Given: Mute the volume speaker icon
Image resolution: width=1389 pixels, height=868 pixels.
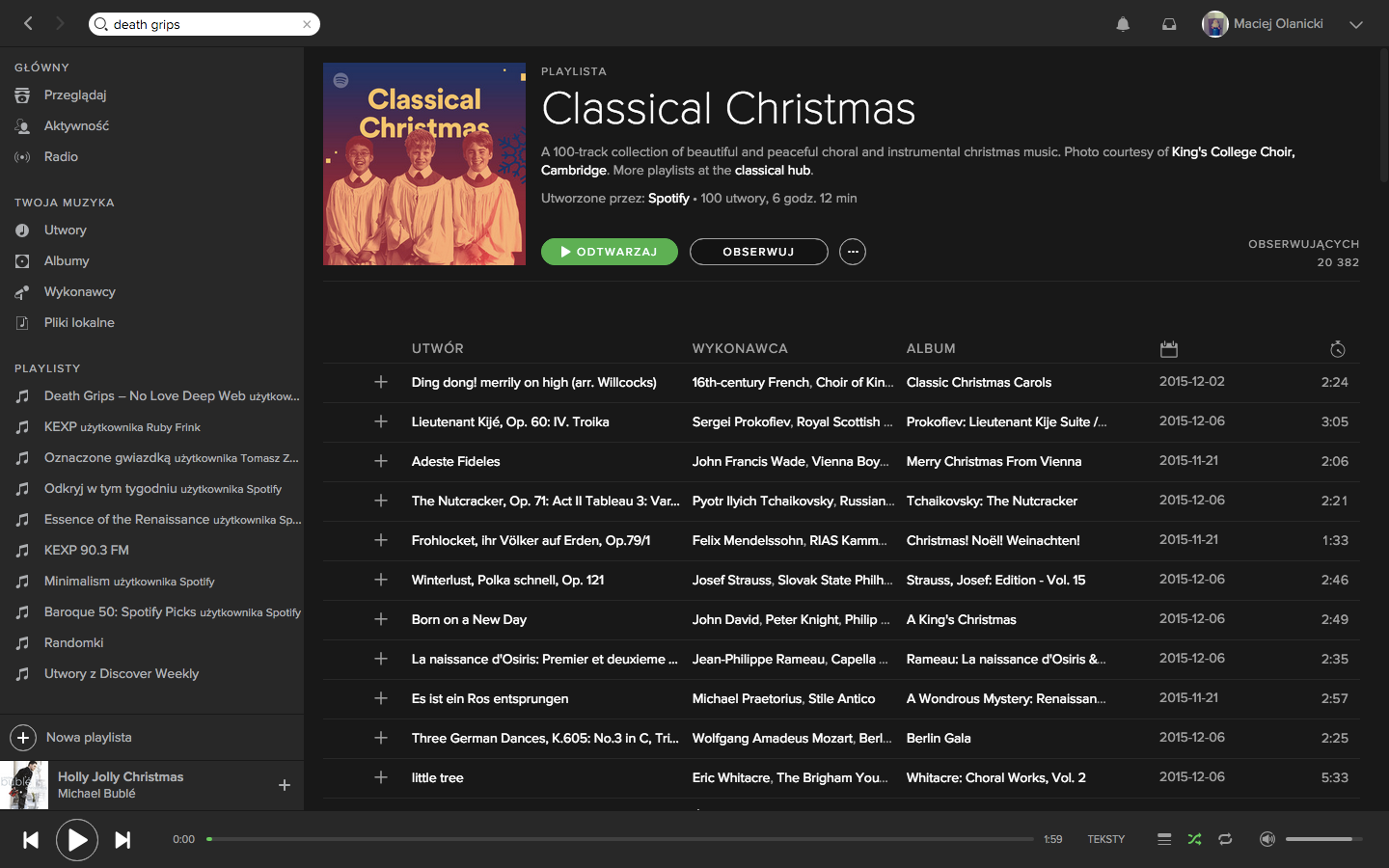Looking at the screenshot, I should [1267, 839].
